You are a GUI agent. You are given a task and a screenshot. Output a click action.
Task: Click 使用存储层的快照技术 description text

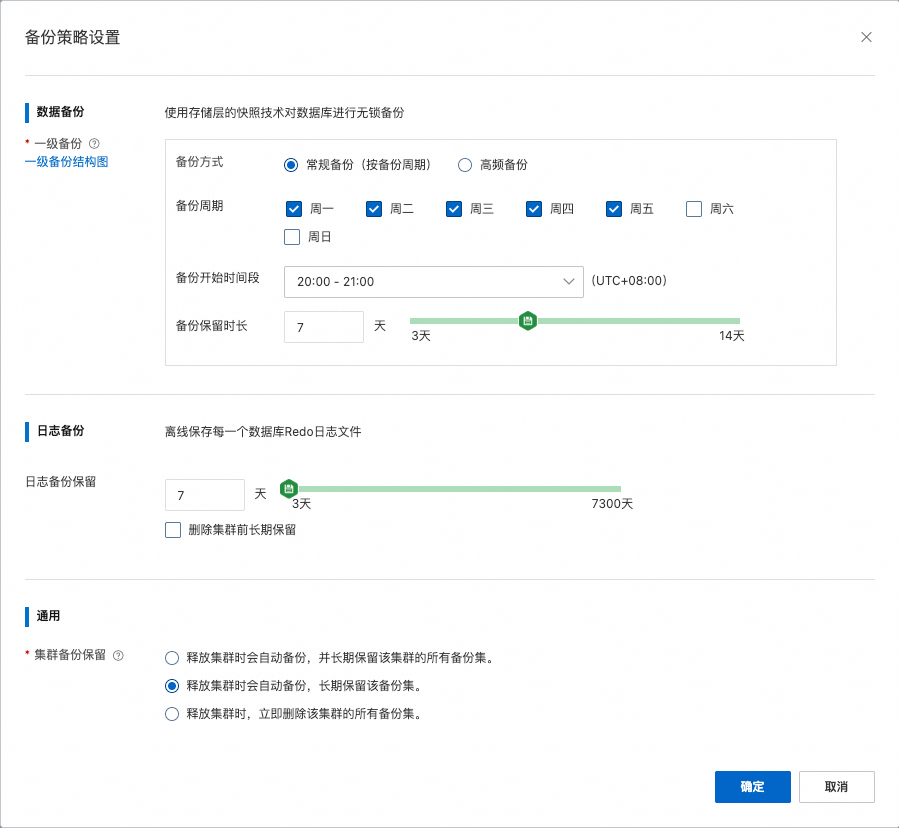(x=284, y=113)
